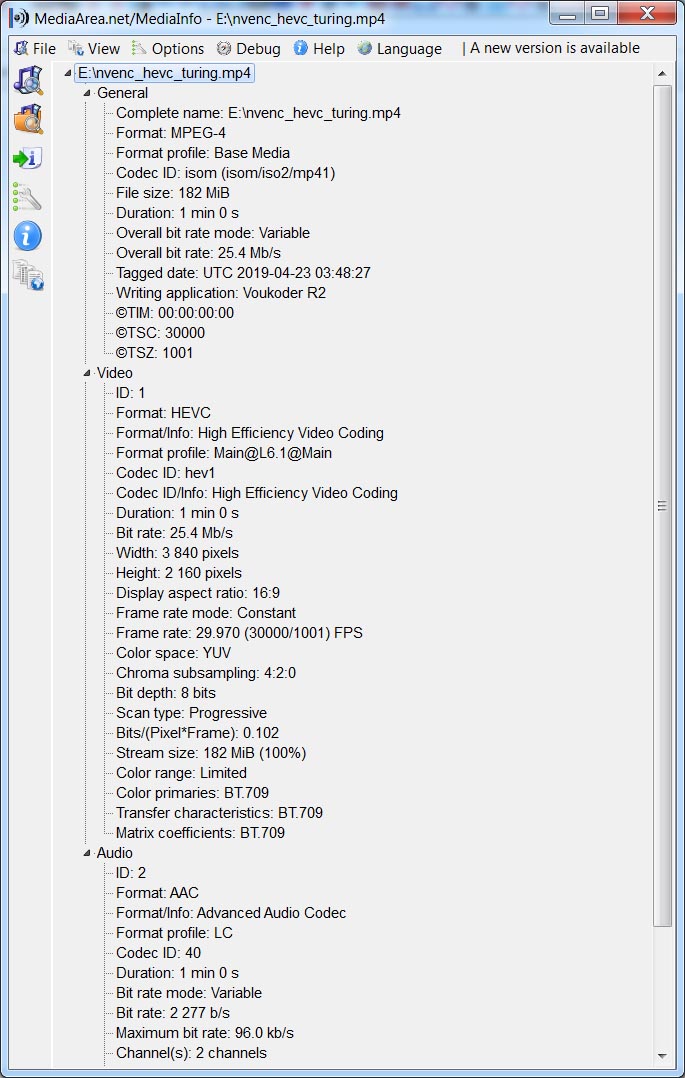Click the vertical scrollbar thumb

tap(662, 505)
